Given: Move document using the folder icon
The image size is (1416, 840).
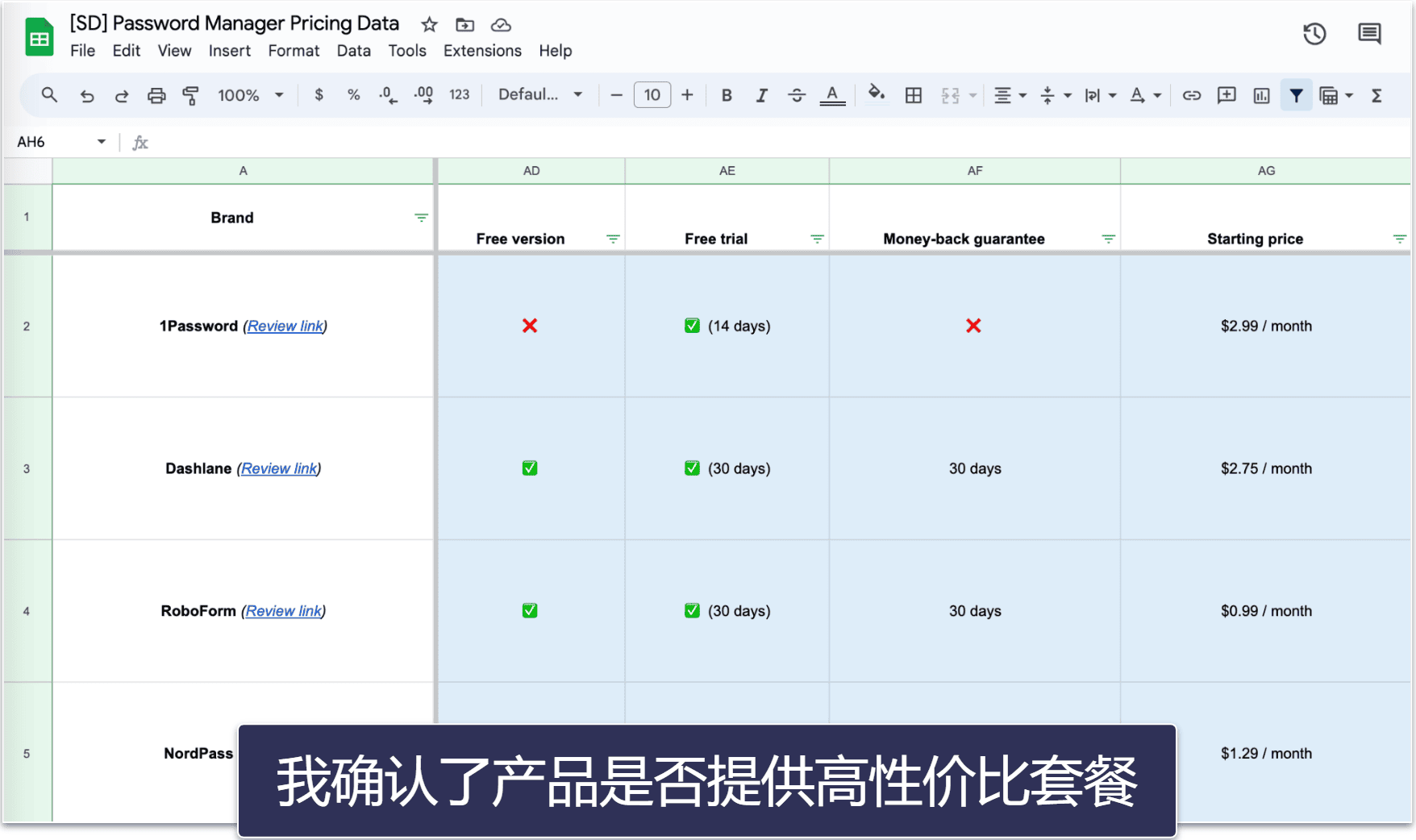Looking at the screenshot, I should click(464, 25).
